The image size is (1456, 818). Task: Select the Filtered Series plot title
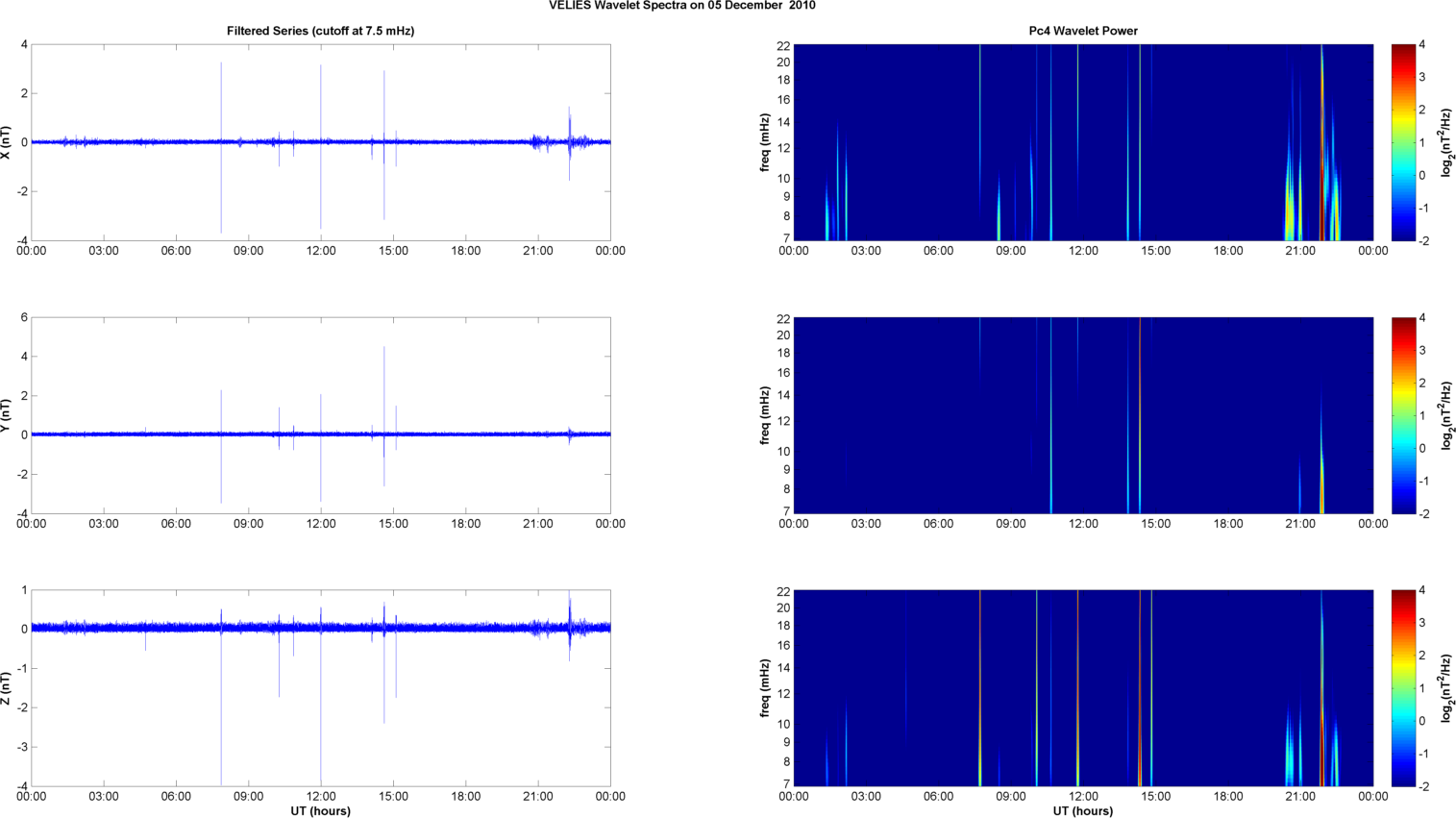click(320, 31)
